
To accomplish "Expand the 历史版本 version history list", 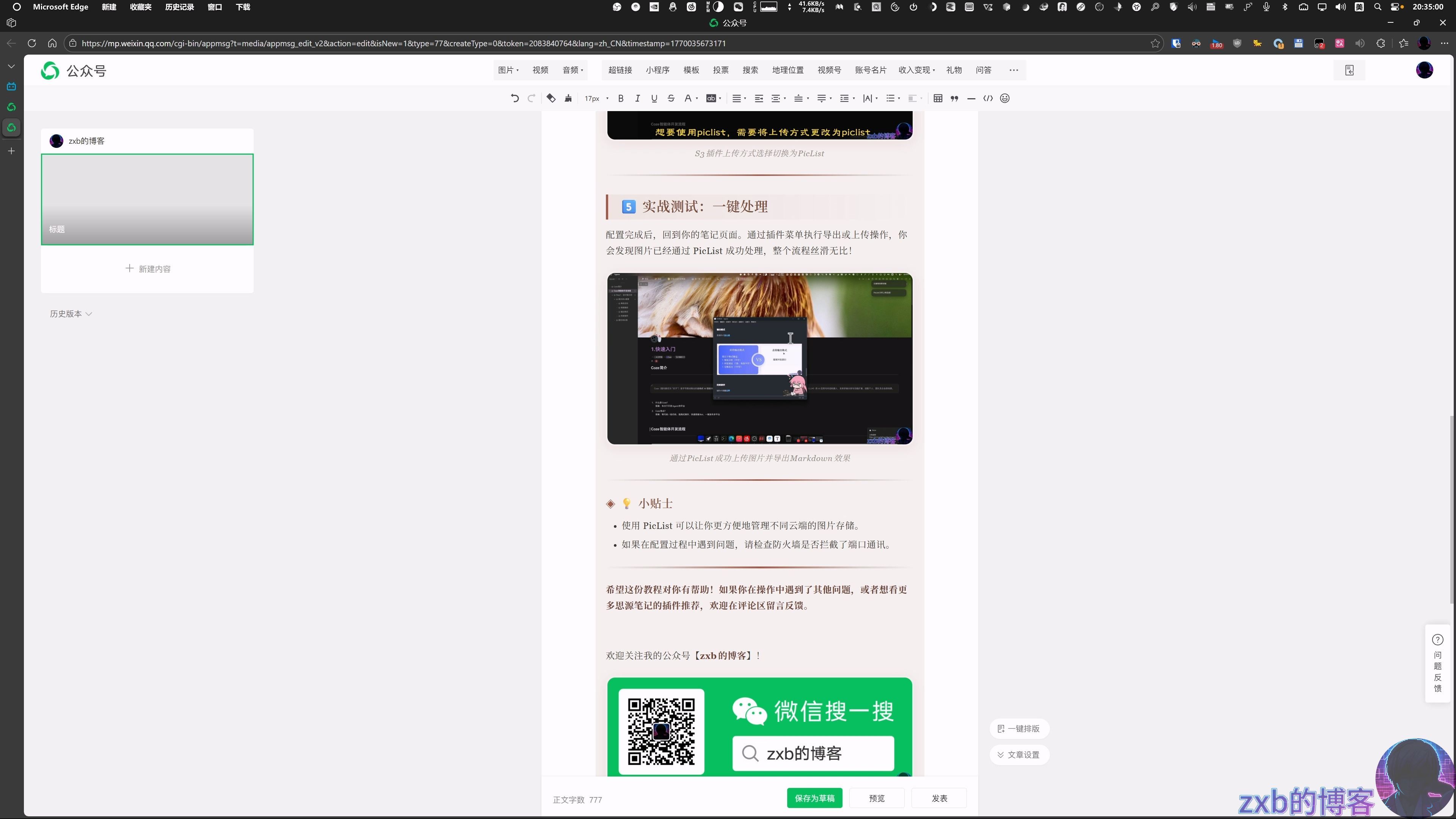I will pyautogui.click(x=71, y=314).
